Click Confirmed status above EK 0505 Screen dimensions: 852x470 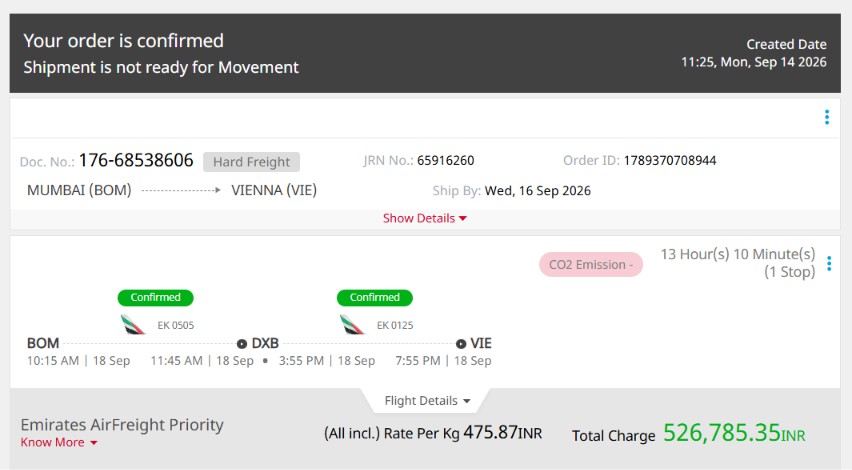(x=155, y=298)
